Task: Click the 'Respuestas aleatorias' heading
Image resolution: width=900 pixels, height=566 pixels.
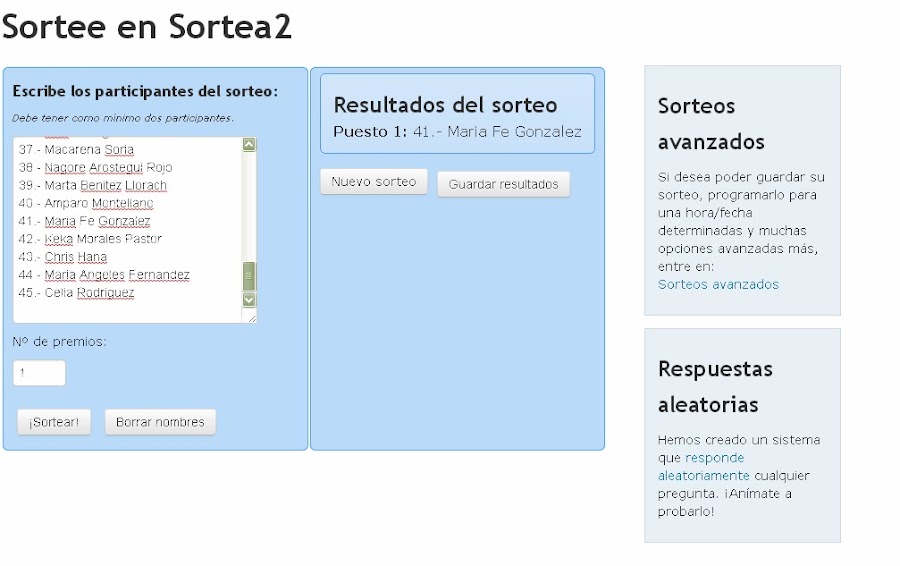Action: coord(715,386)
